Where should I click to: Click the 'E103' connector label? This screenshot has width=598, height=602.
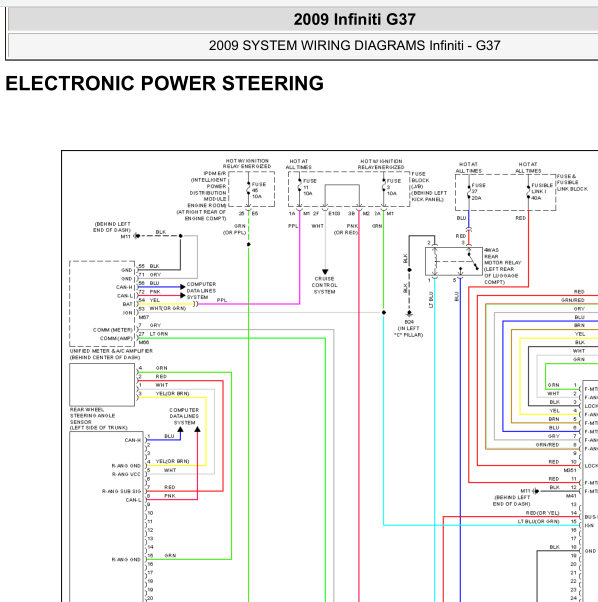[334, 213]
